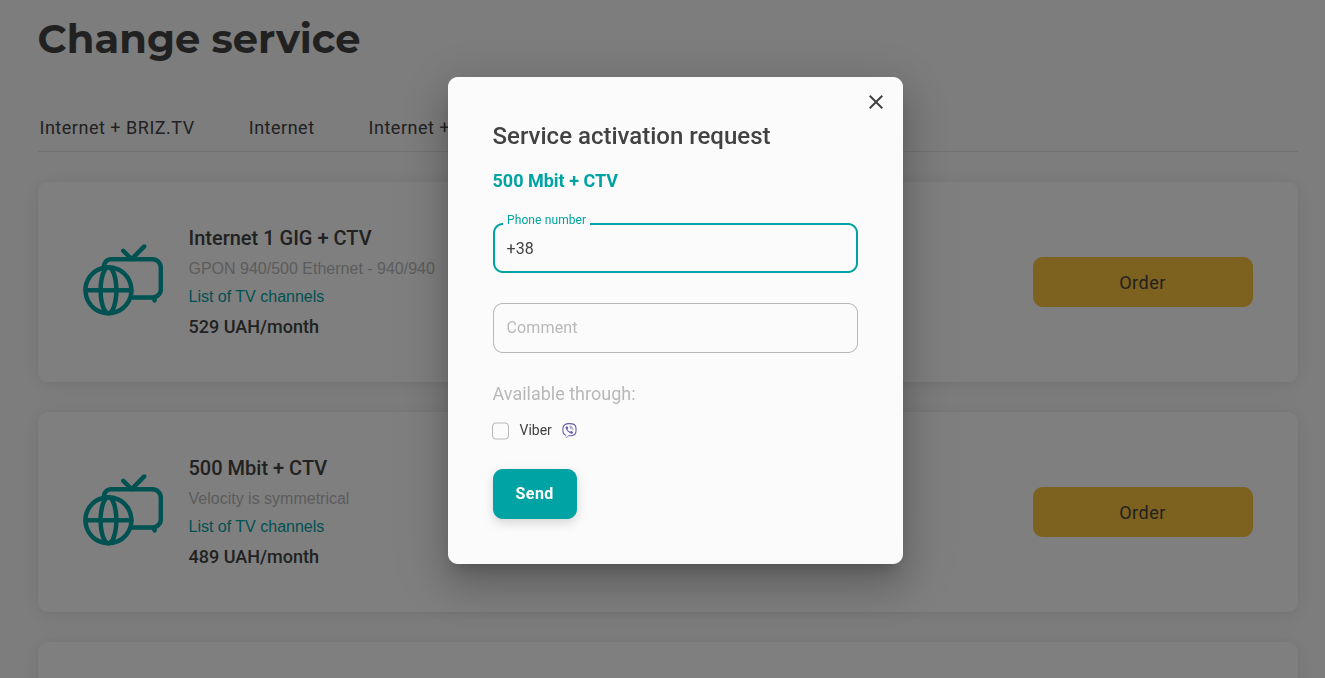Click Order for the 489 UAH/month plan
The width and height of the screenshot is (1325, 678).
click(x=1142, y=512)
